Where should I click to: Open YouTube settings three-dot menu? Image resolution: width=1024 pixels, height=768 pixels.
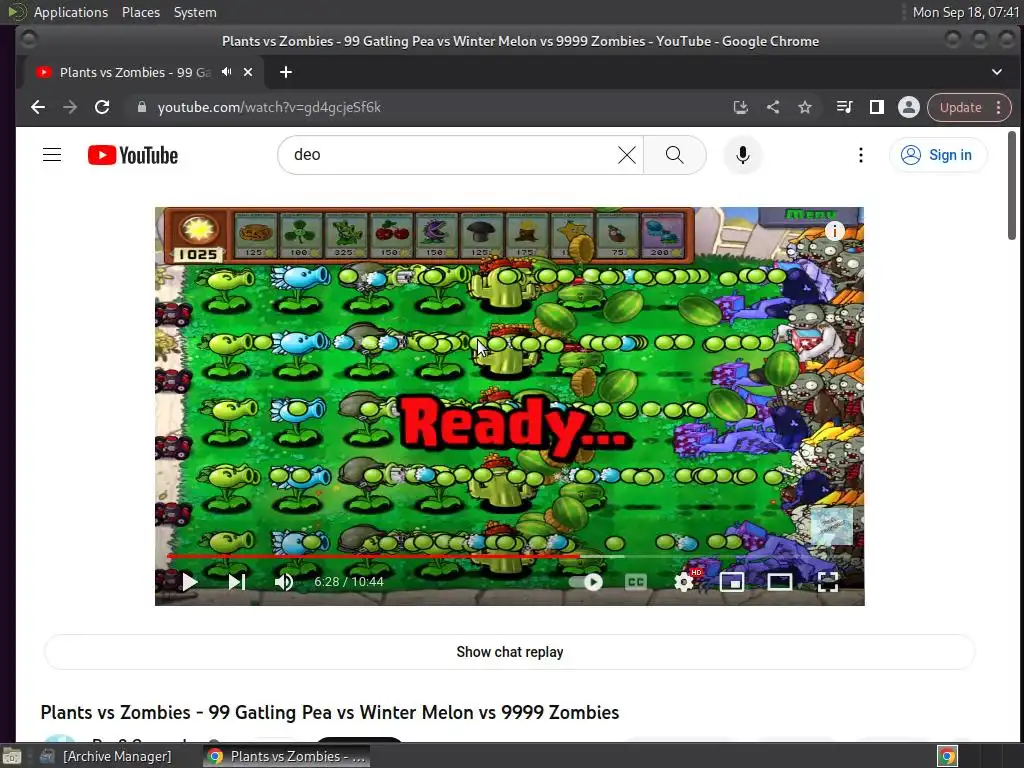[861, 155]
